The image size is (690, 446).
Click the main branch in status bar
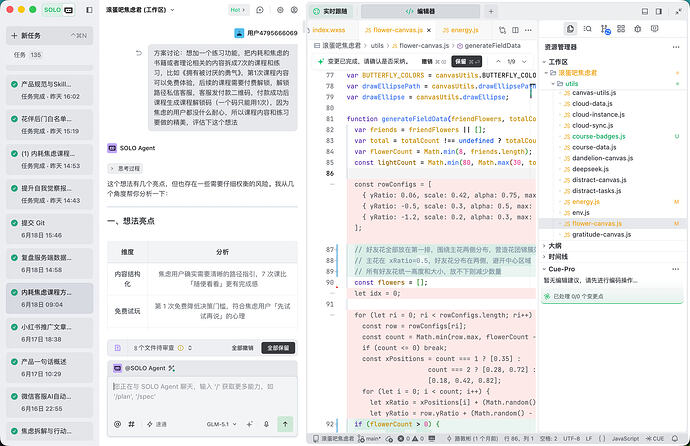point(369,439)
